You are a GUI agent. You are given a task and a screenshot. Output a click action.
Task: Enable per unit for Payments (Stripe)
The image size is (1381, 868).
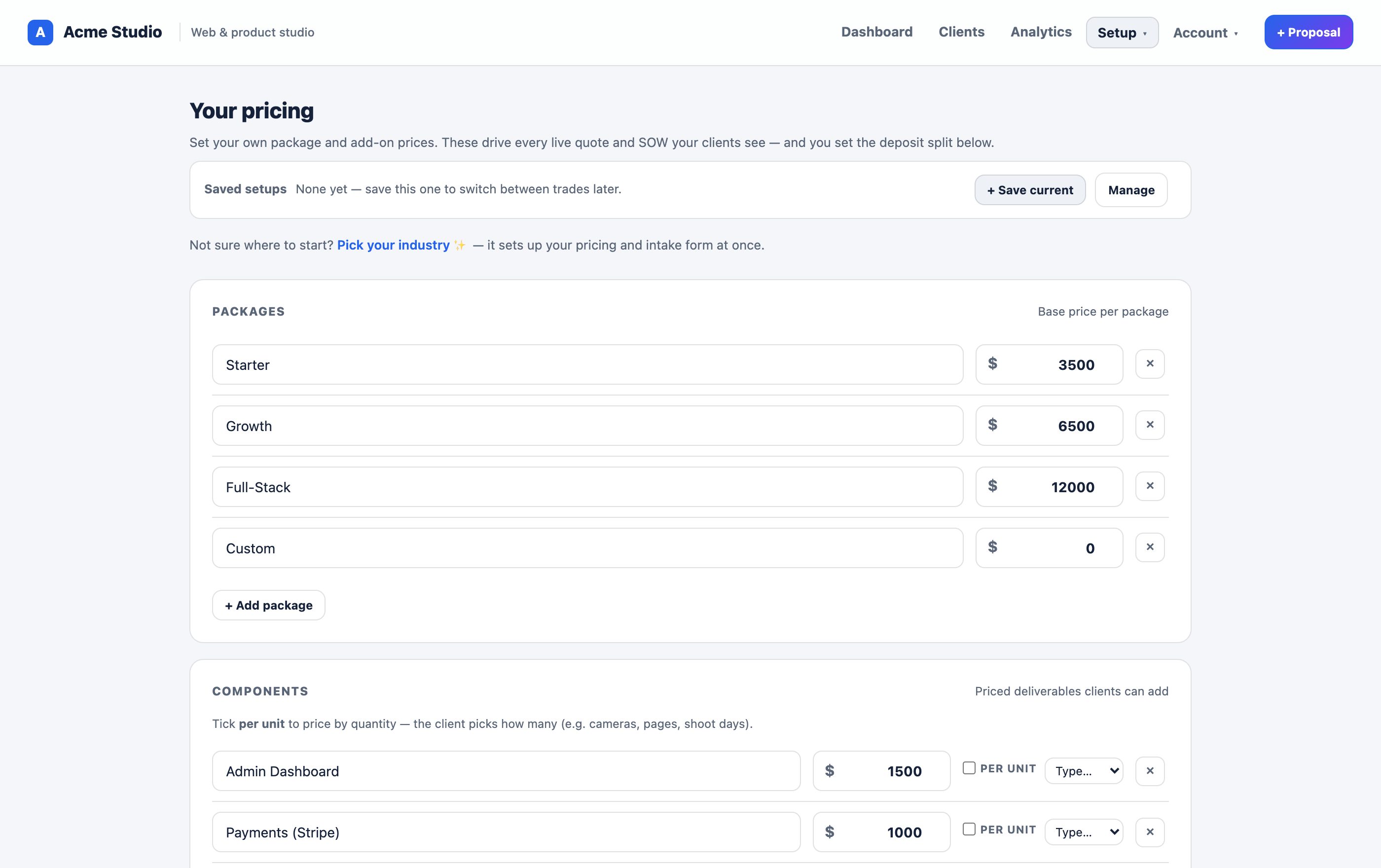tap(969, 829)
